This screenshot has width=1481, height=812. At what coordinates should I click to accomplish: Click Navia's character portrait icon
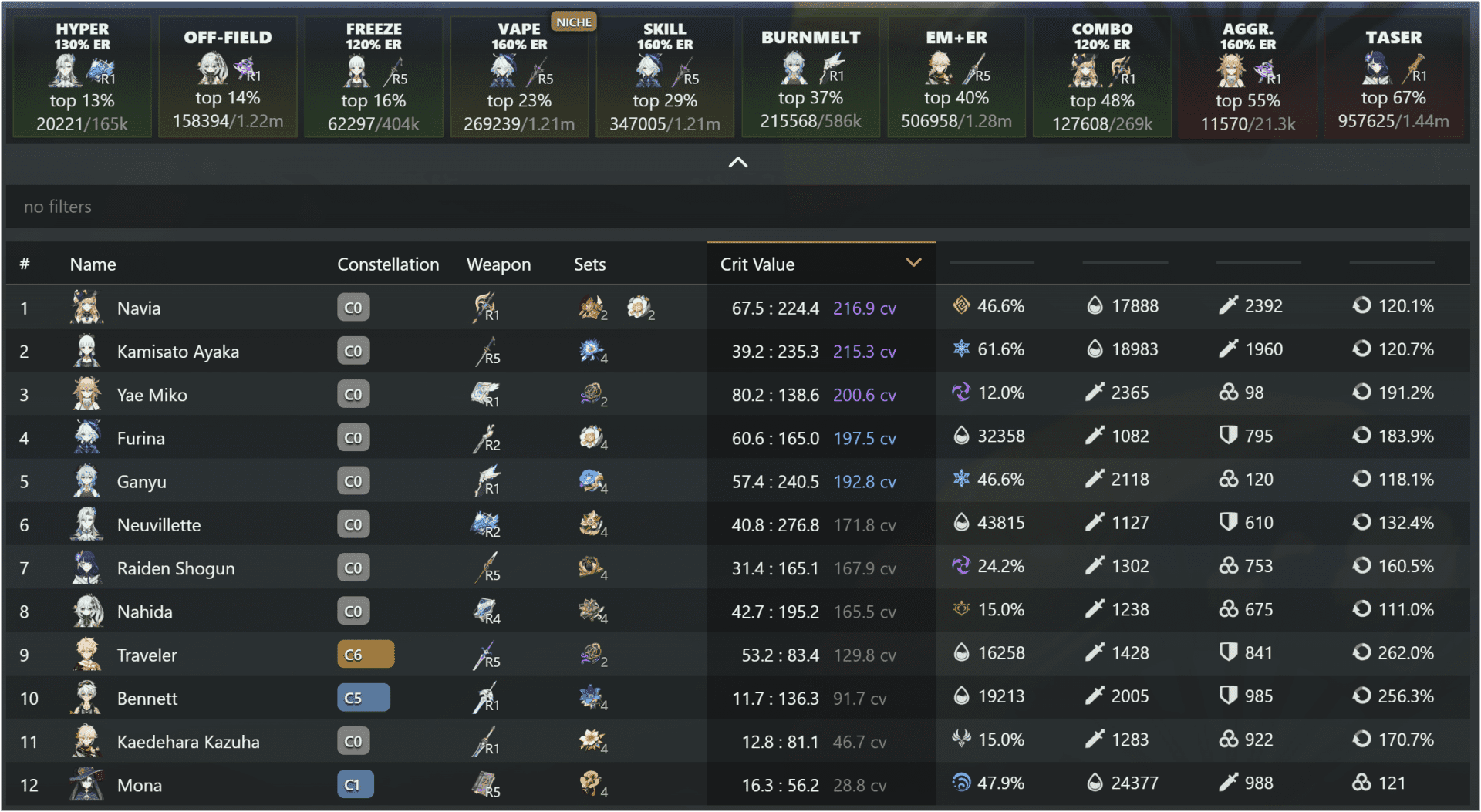tap(87, 307)
